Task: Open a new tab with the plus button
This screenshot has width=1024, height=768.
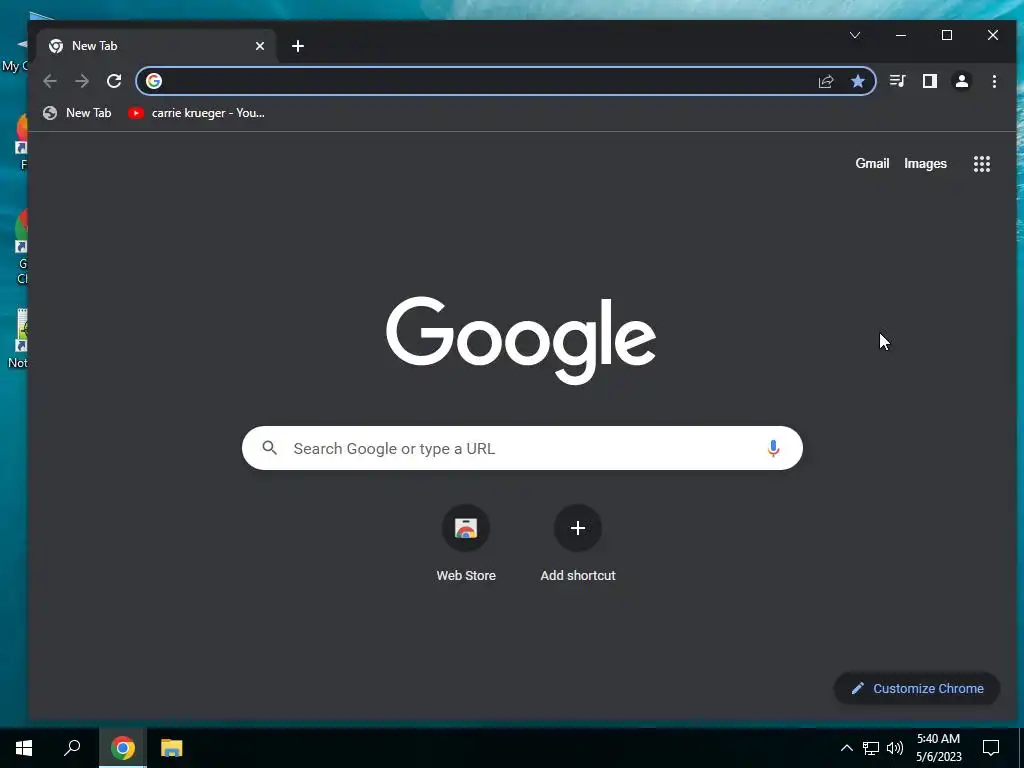Action: tap(298, 46)
